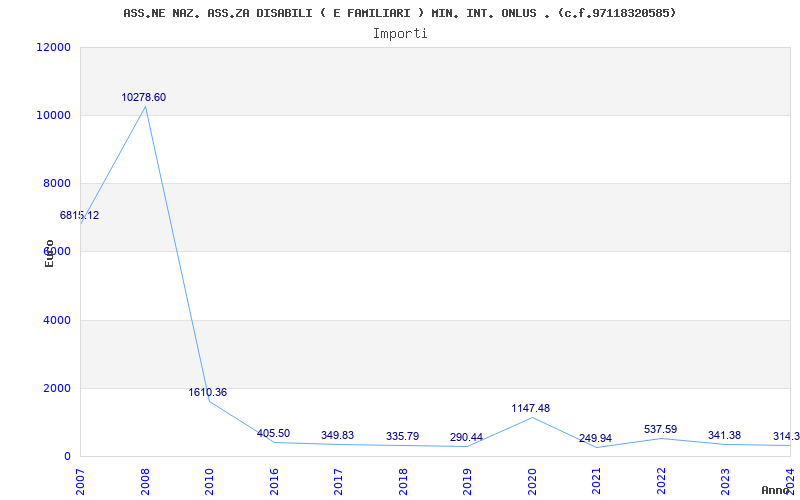Click the y-axis tick label 10000
Screen dimensions: 800x500
54,115
